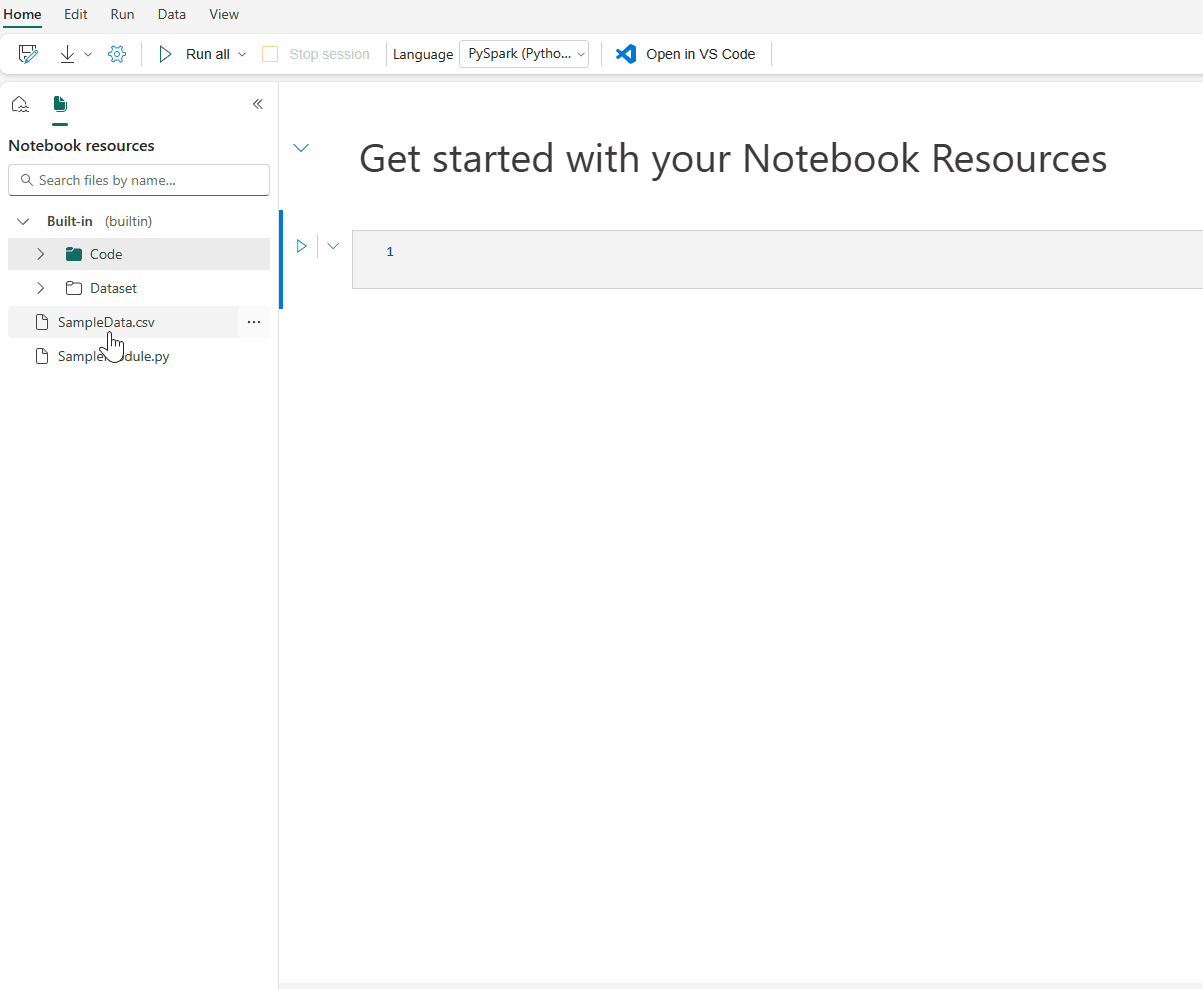Open the Run all dropdown arrow
1203x989 pixels.
(241, 54)
